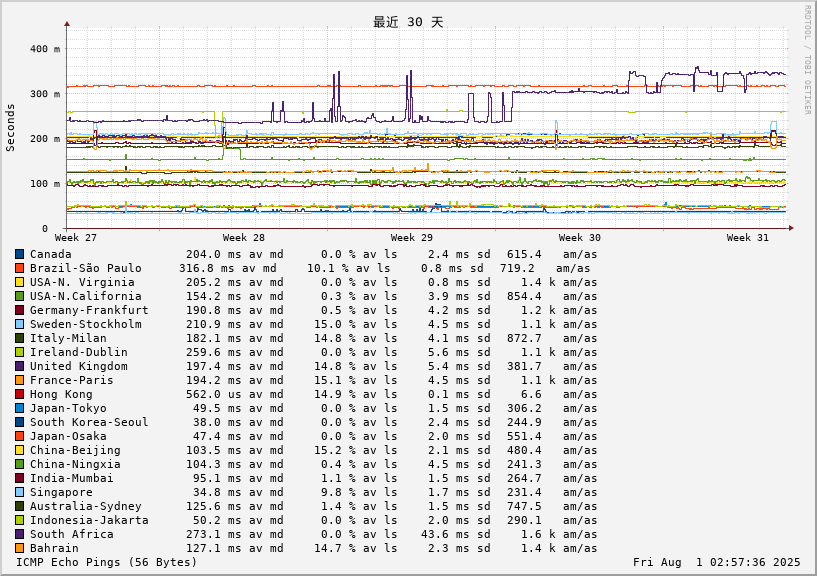Click the '15.2 %' China-Beijing loss value
The image size is (817, 576).
click(x=335, y=450)
